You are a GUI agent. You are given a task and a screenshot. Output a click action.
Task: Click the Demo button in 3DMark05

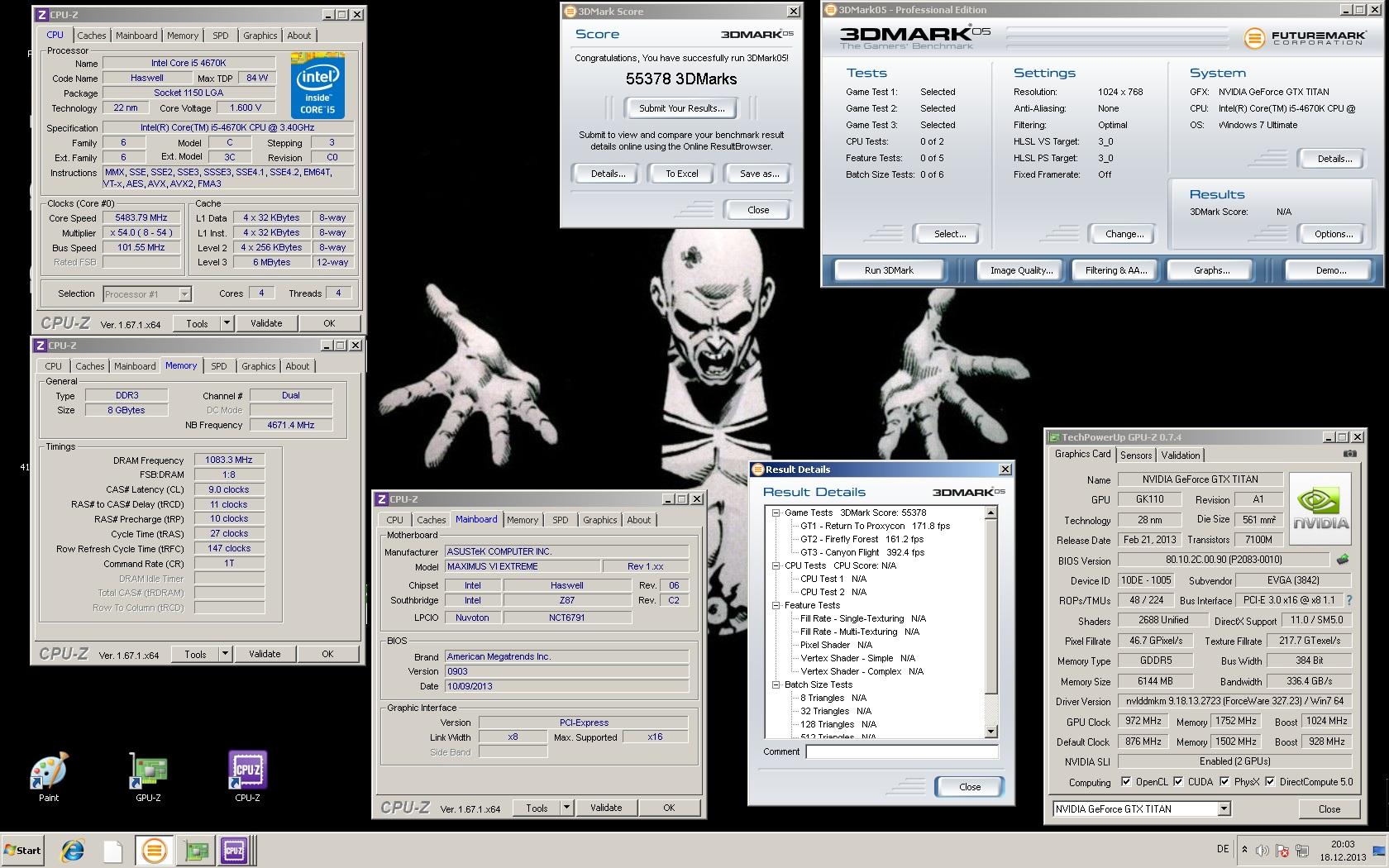click(1330, 270)
